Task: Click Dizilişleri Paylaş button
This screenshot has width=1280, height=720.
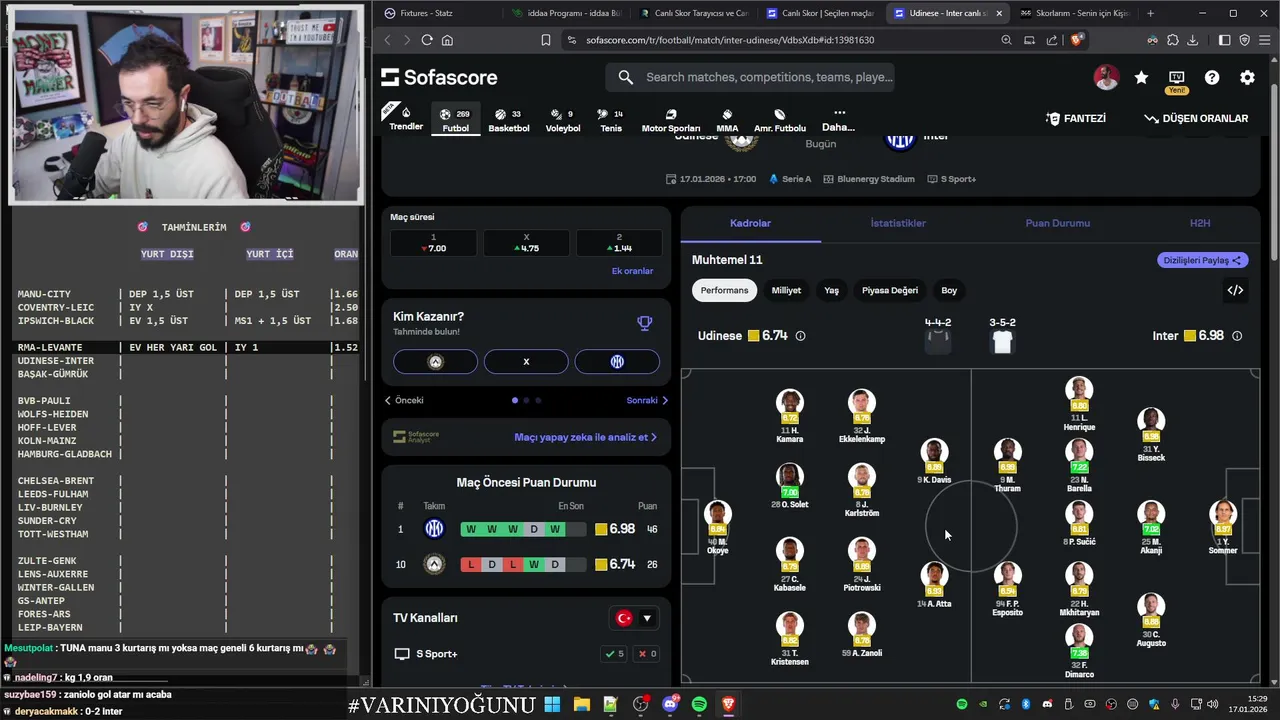Action: point(1202,260)
